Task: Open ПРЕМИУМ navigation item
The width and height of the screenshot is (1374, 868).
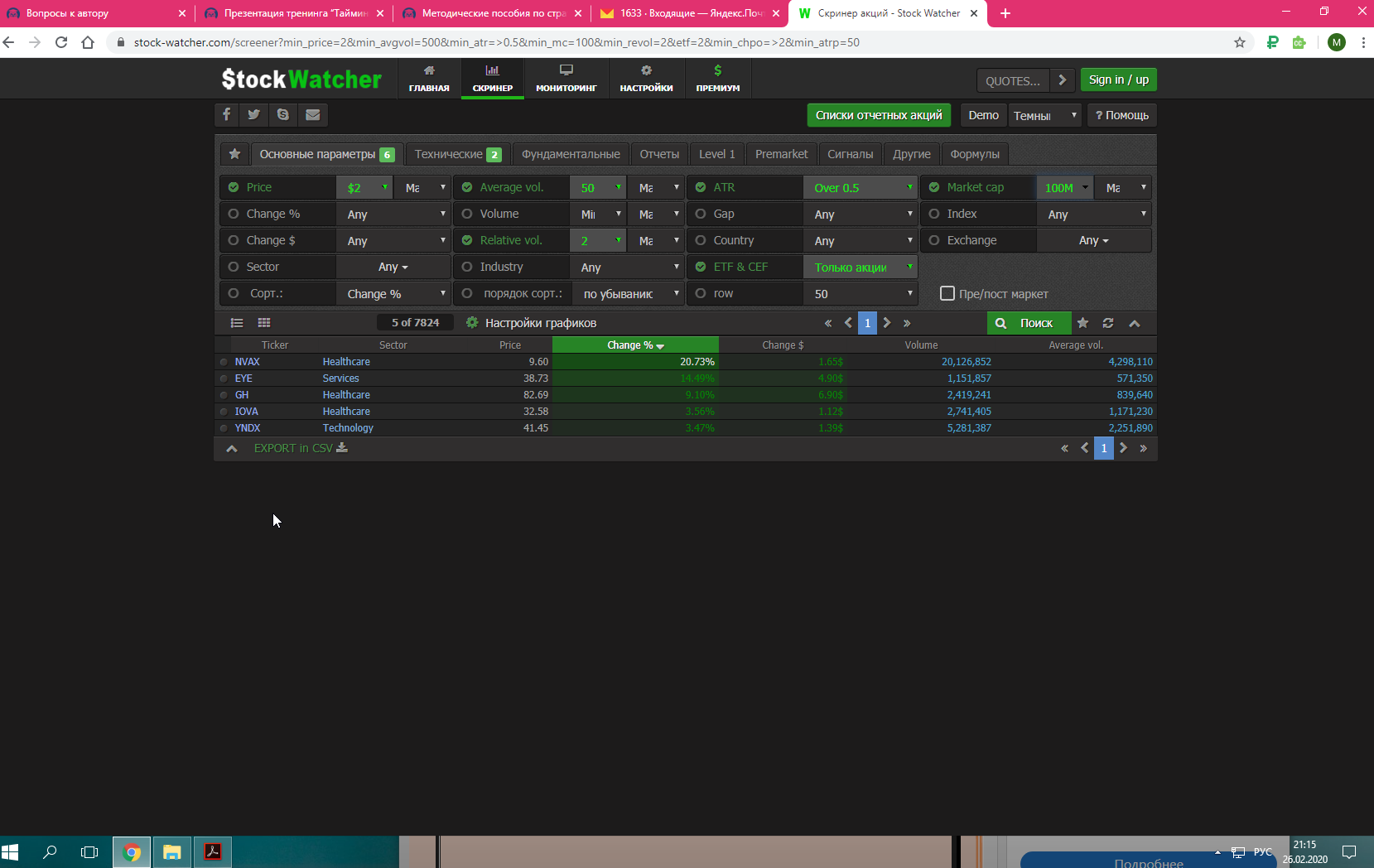Action: point(718,80)
